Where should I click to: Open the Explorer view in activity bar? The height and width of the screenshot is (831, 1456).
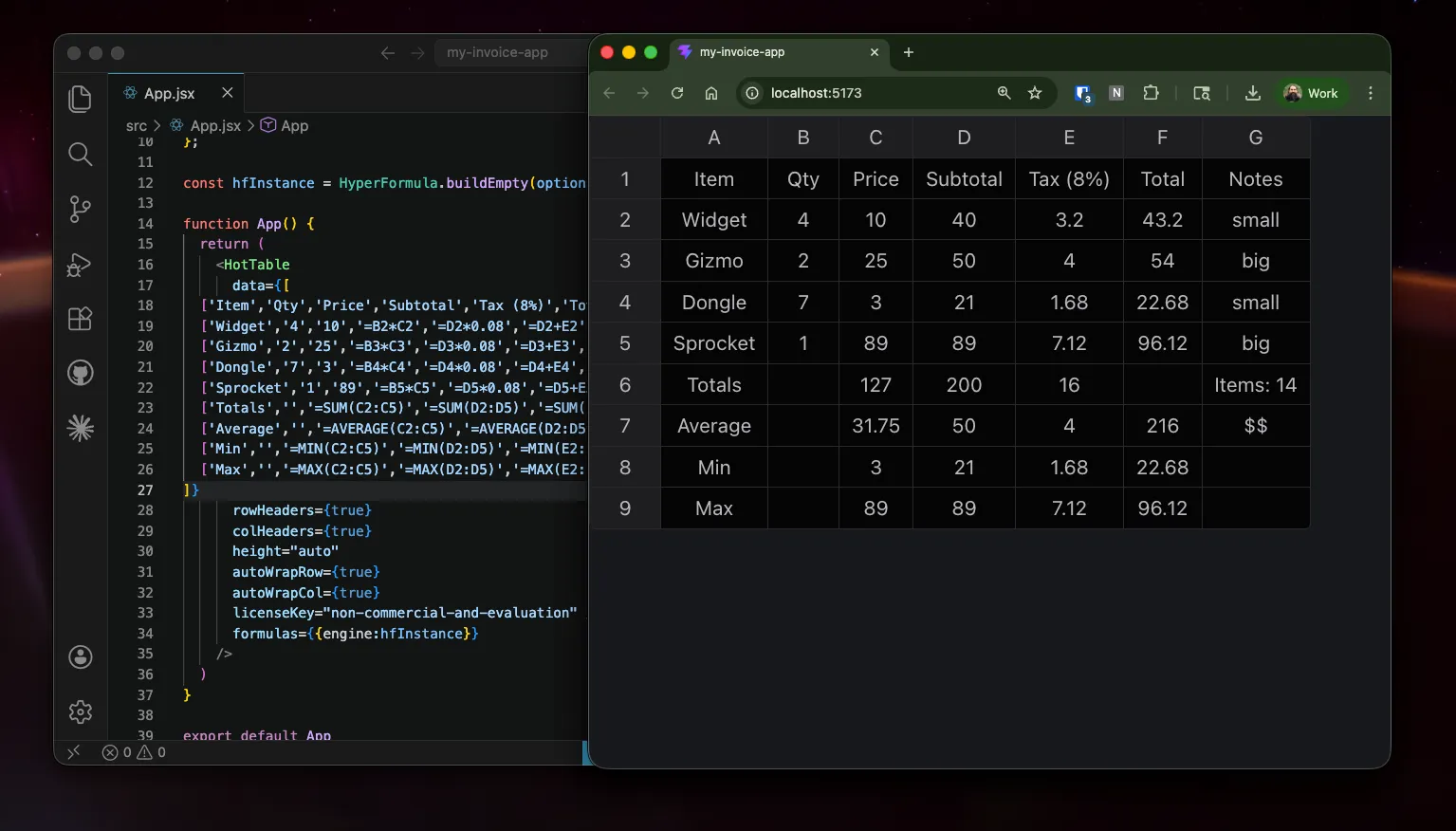pos(81,99)
